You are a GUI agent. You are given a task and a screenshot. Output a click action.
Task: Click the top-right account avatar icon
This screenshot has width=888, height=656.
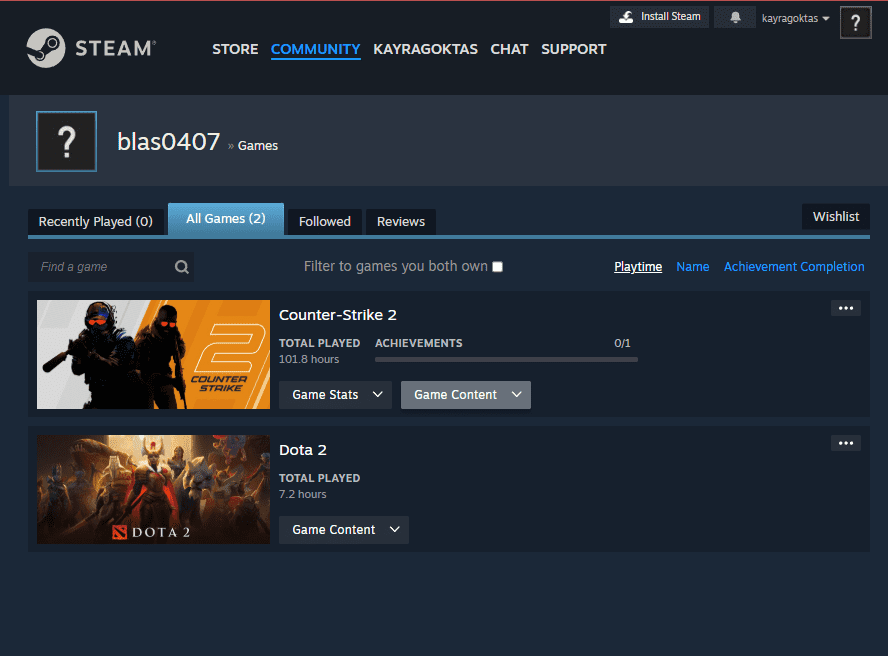pos(855,22)
